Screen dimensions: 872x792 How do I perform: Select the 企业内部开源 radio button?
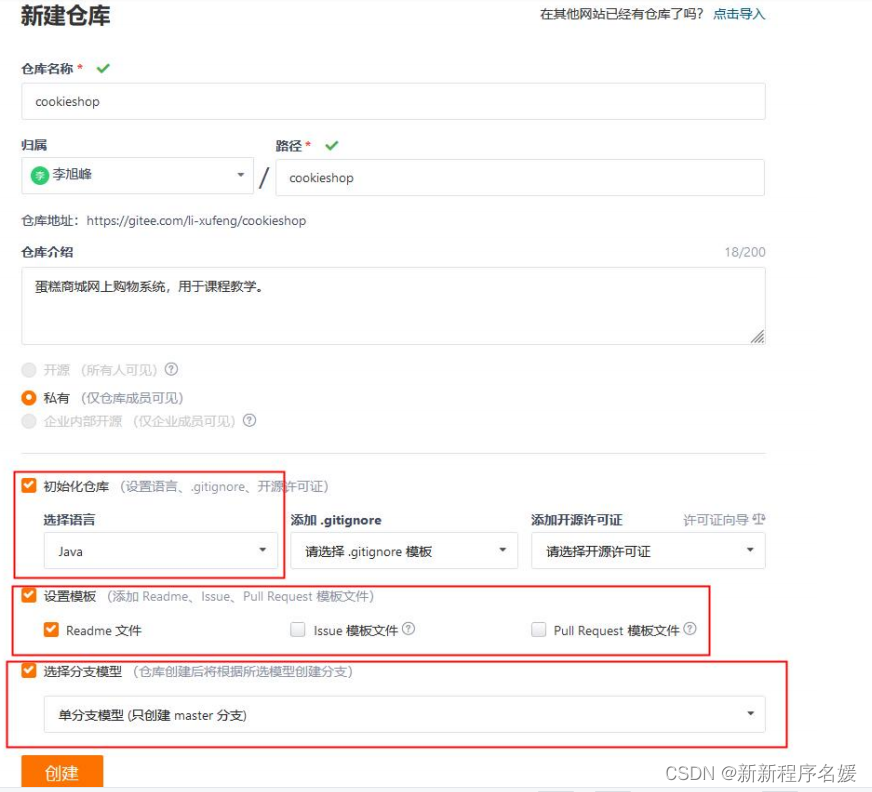(x=29, y=421)
